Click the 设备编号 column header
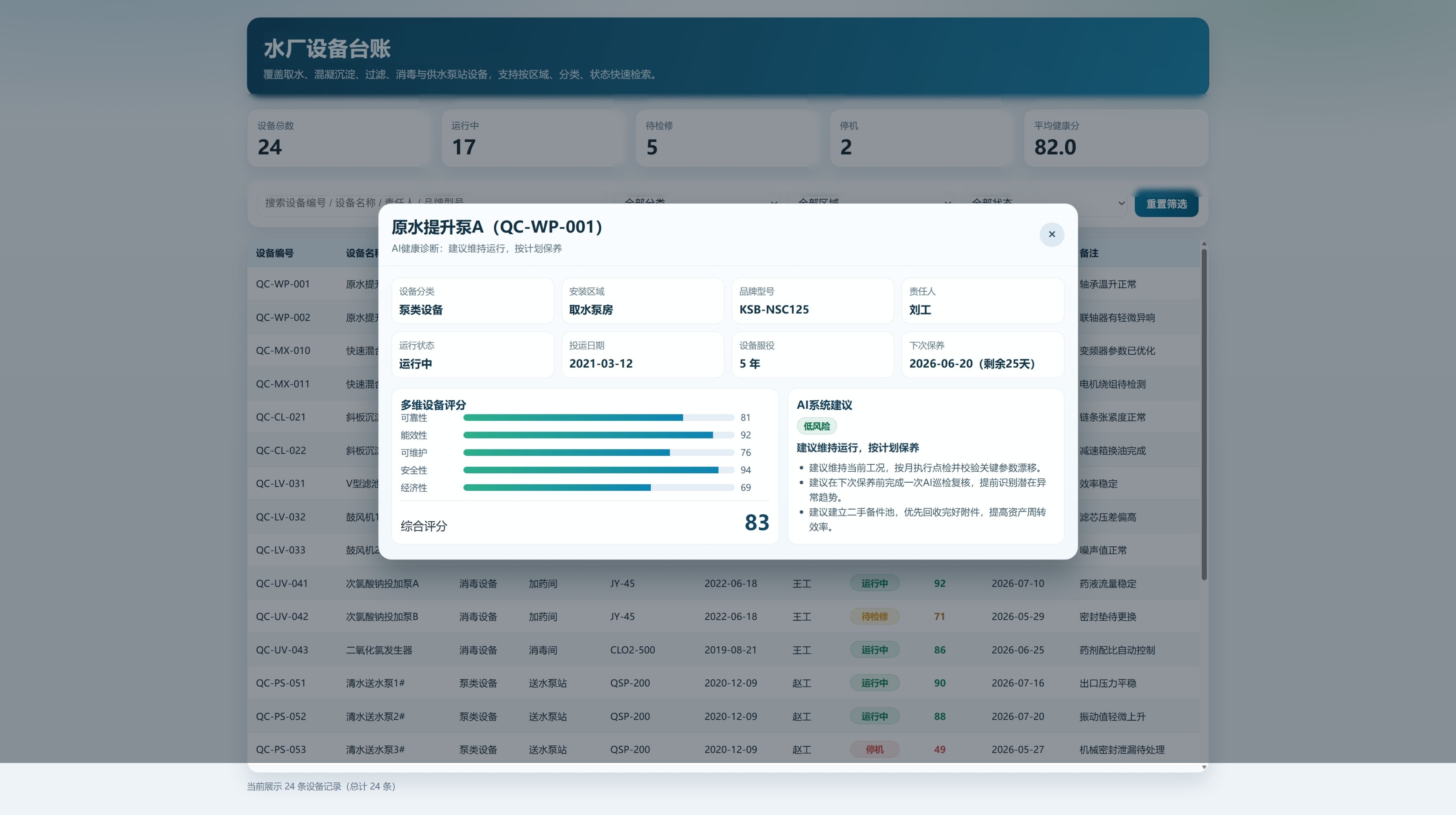This screenshot has height=815, width=1456. (x=275, y=253)
